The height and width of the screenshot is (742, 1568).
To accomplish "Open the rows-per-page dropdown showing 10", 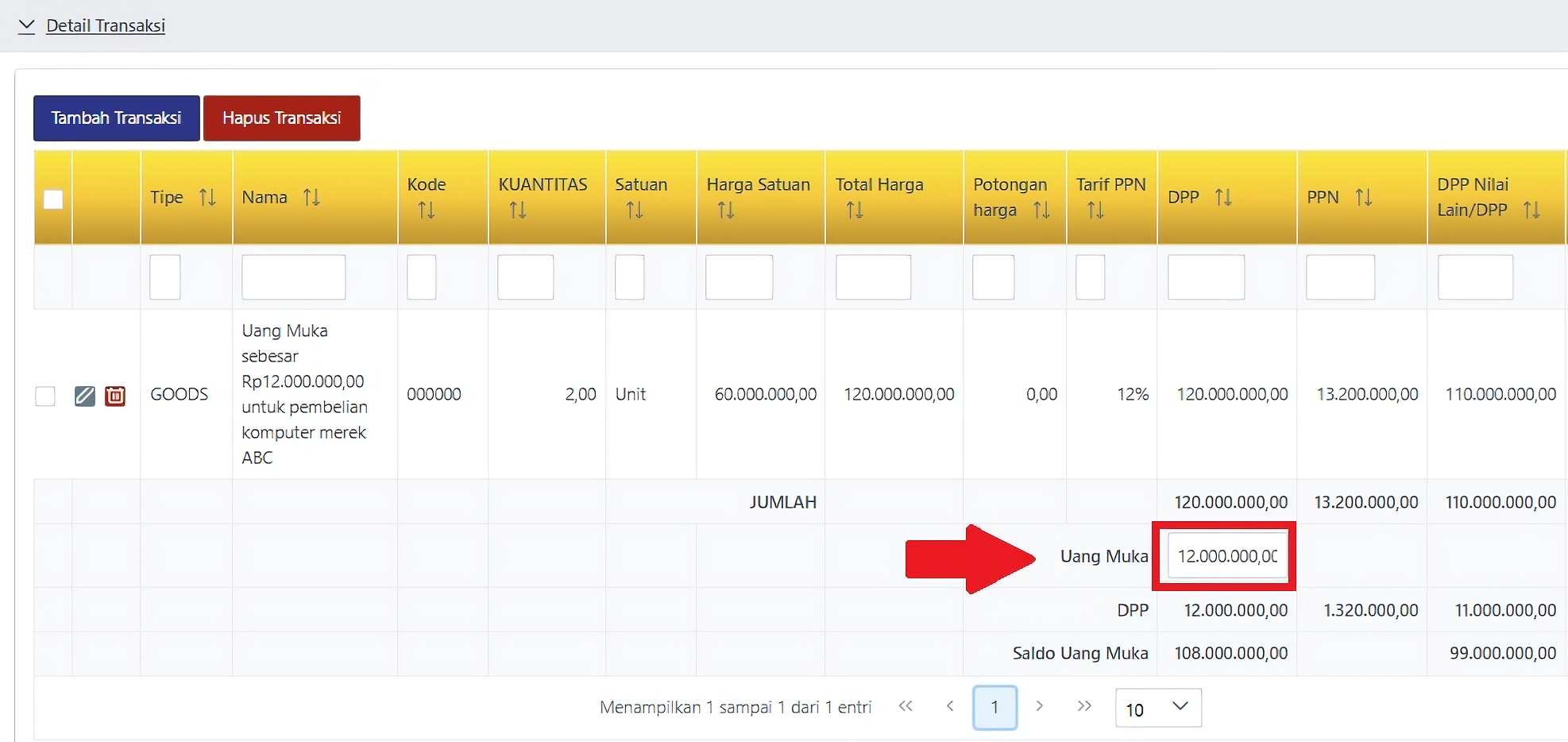I will pos(1157,708).
